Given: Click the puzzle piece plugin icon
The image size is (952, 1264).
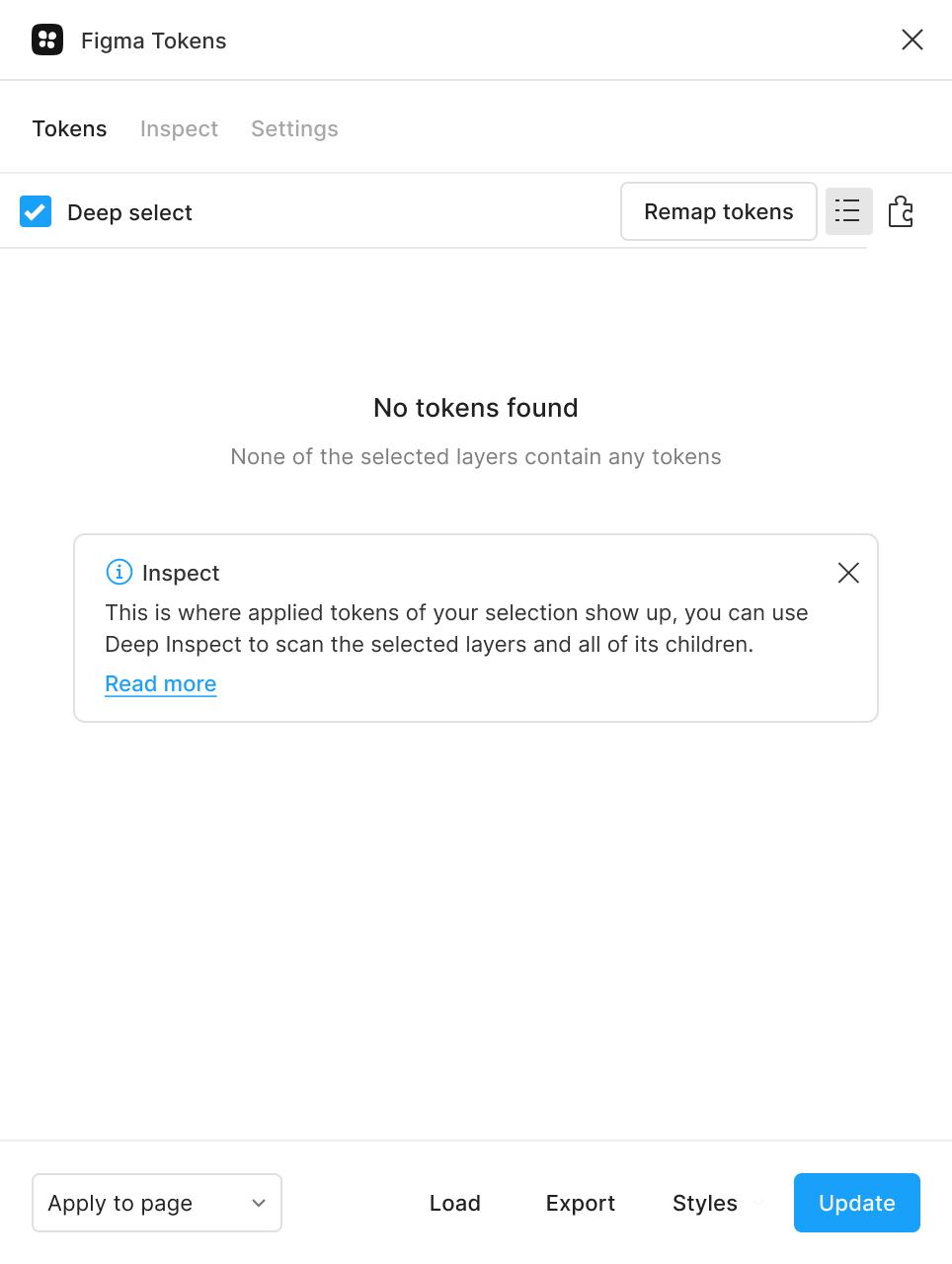Looking at the screenshot, I should pos(901,211).
